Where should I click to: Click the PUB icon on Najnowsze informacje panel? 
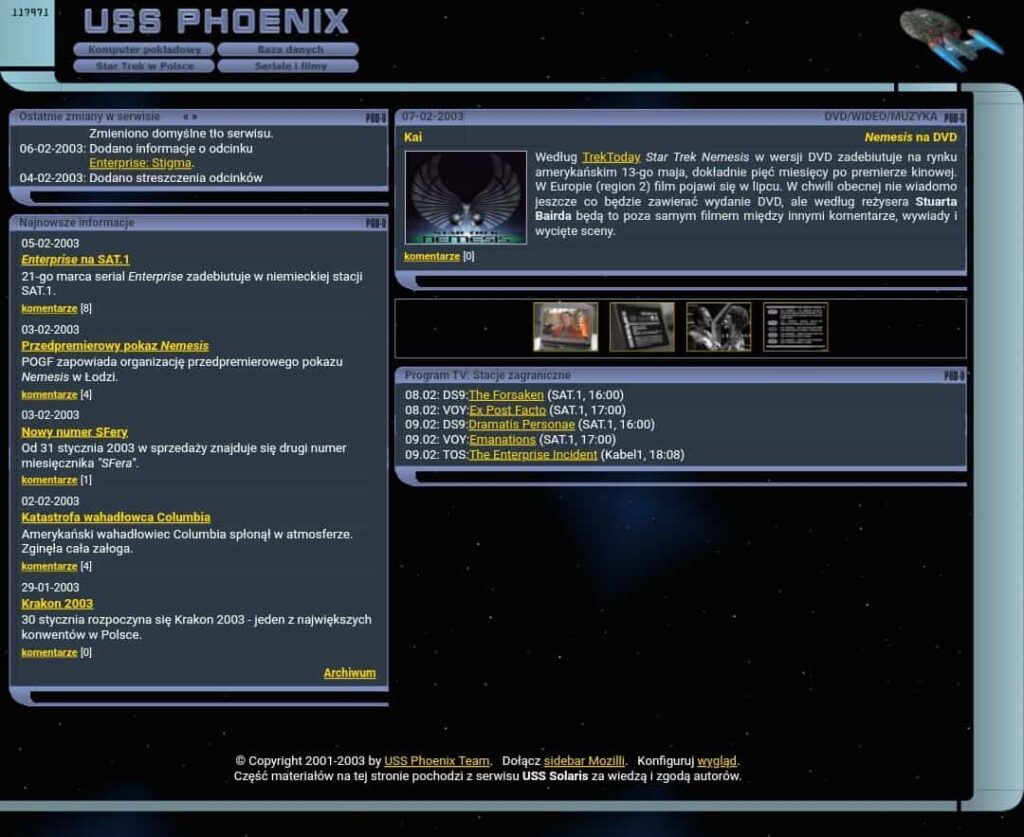[x=376, y=223]
